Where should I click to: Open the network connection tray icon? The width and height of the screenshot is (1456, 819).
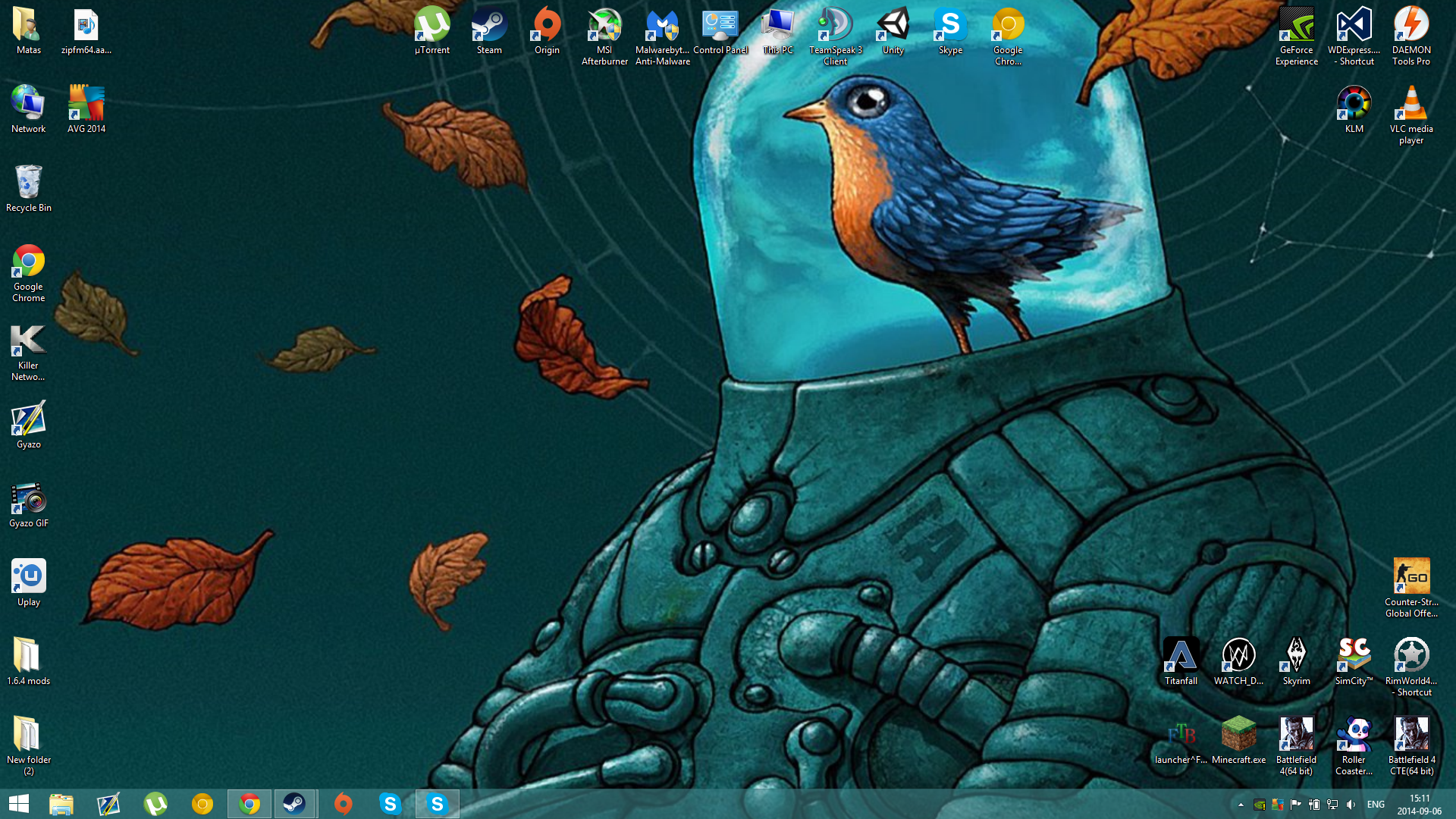pos(1332,805)
